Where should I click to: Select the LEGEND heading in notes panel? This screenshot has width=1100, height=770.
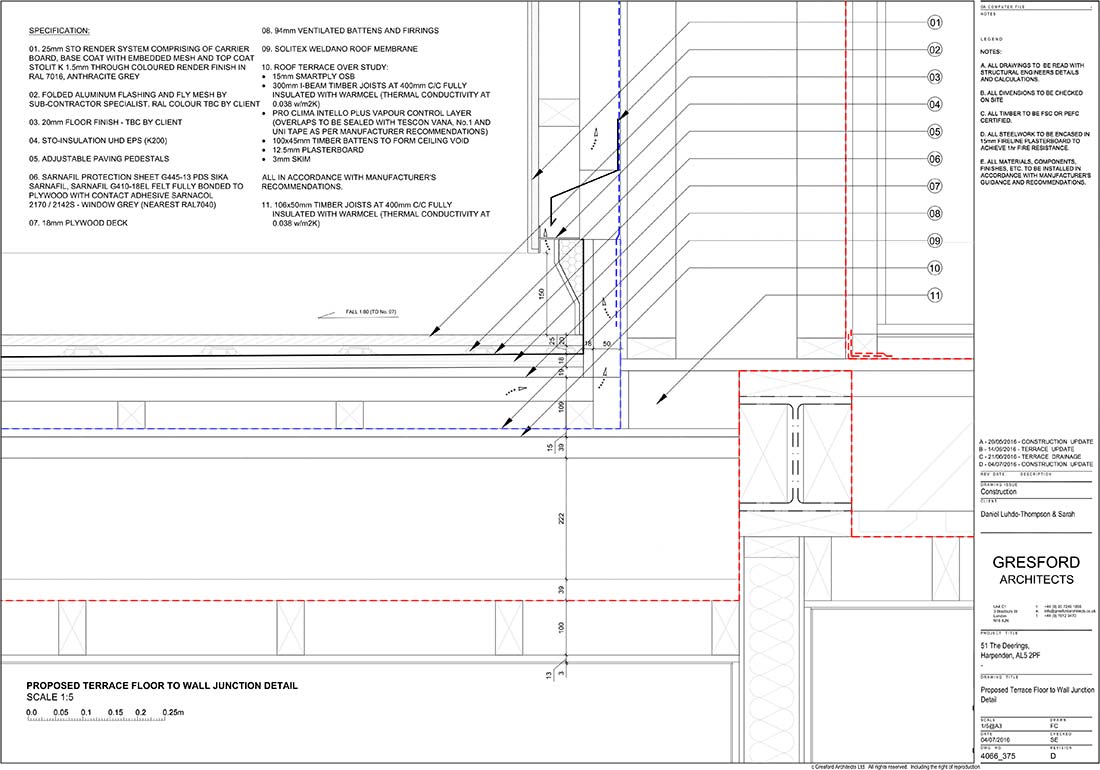coord(994,38)
